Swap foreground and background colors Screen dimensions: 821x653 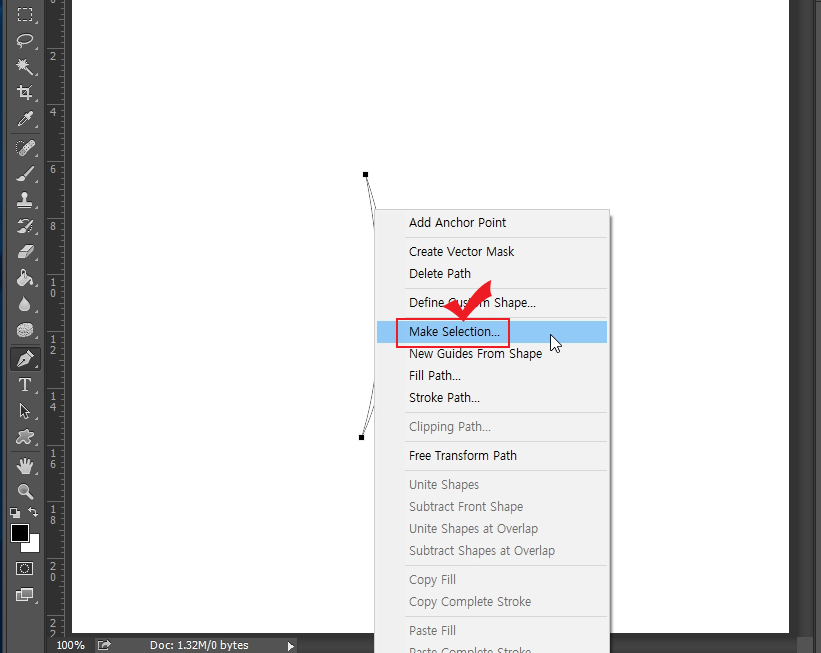(33, 512)
